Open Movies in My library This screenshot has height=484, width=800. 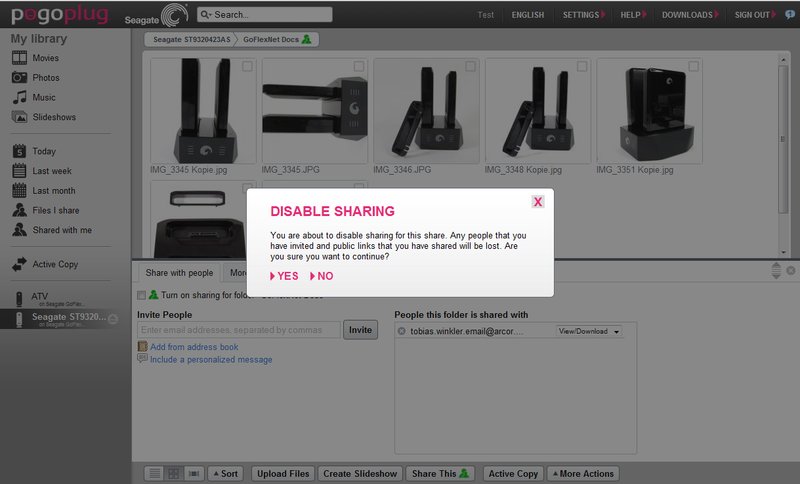[45, 58]
